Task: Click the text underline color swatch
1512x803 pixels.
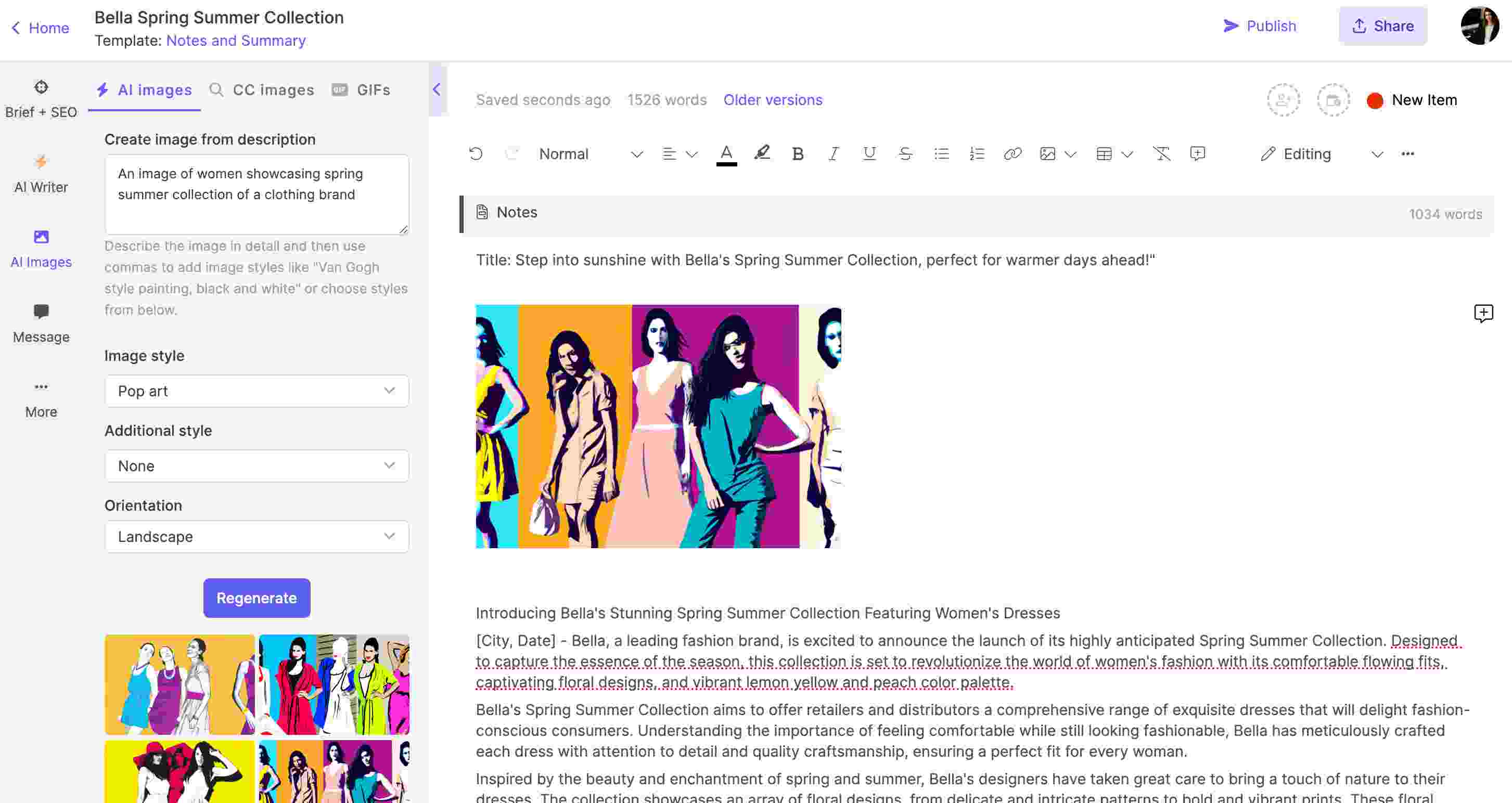Action: click(727, 164)
